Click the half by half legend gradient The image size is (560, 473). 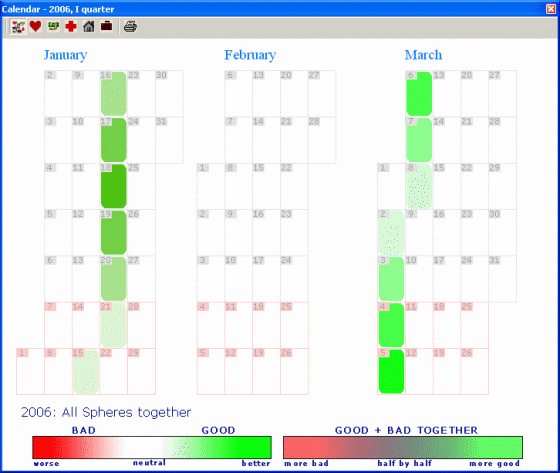(x=403, y=447)
